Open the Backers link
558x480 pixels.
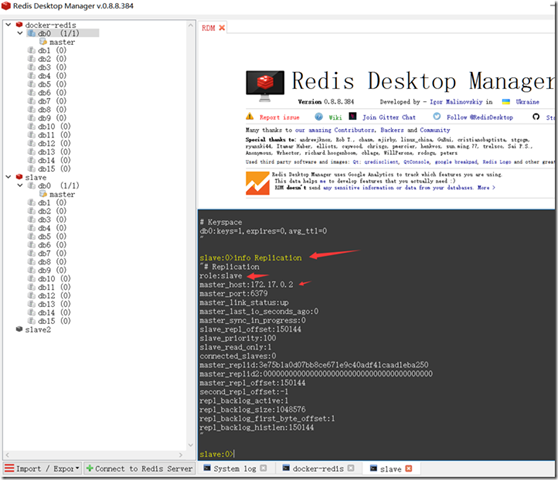(x=392, y=130)
